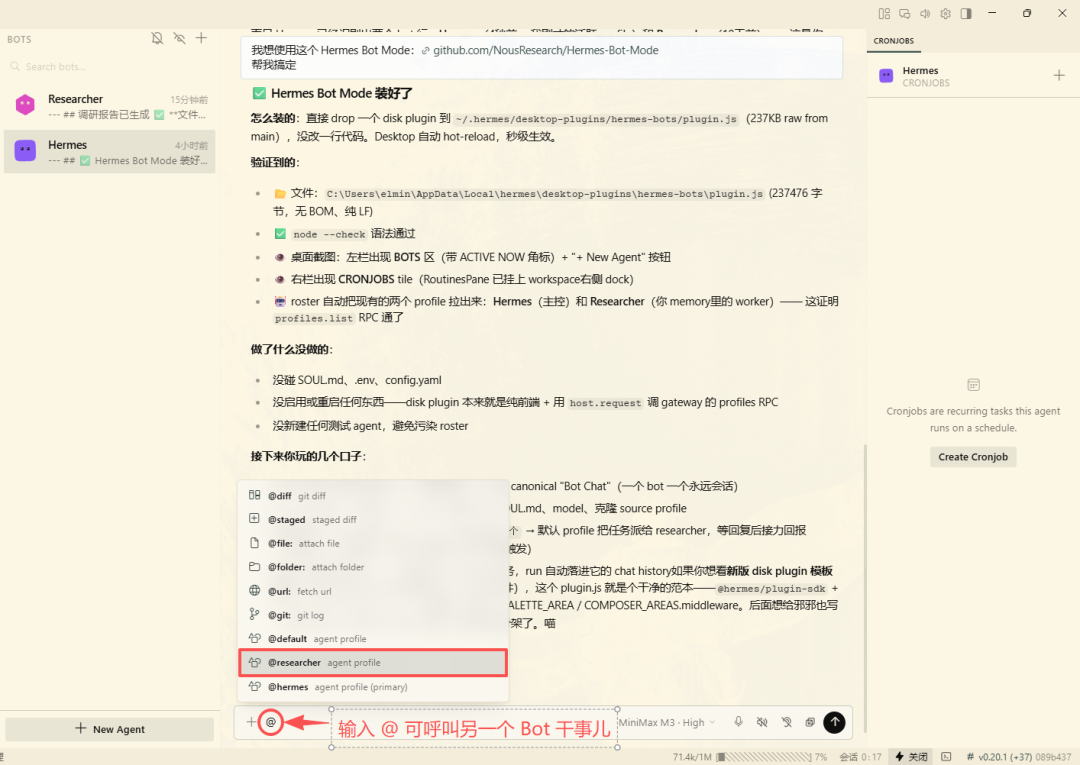Click the stacked copy icon in composer

[810, 722]
